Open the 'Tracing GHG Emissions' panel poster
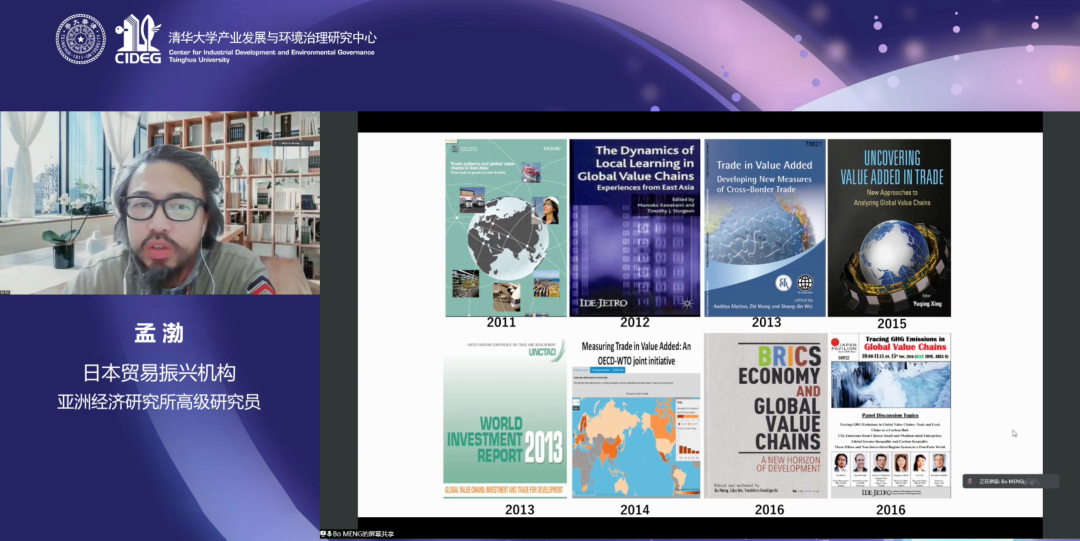1080x541 pixels. pos(890,415)
